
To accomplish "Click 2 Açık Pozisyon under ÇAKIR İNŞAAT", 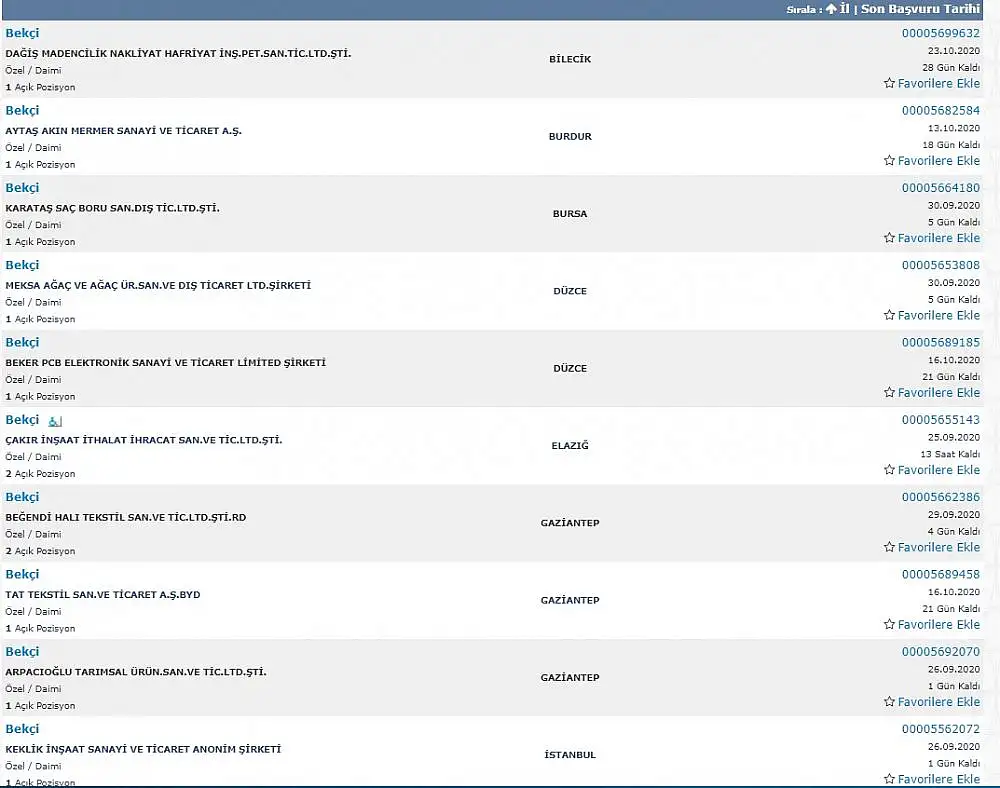I will coord(40,474).
